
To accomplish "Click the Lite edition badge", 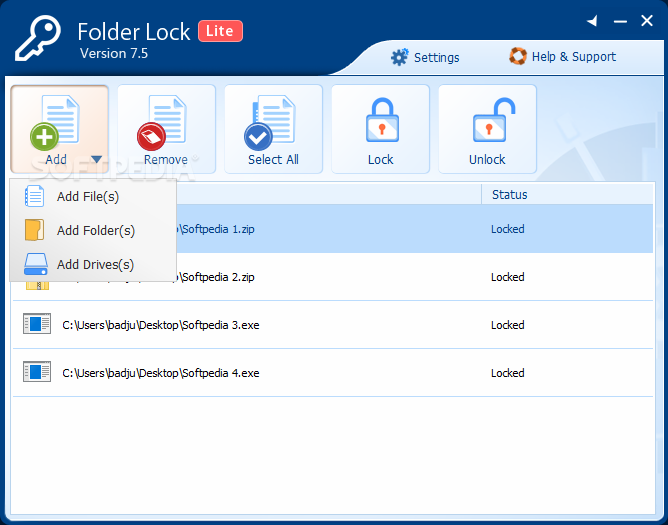I will click(x=220, y=31).
